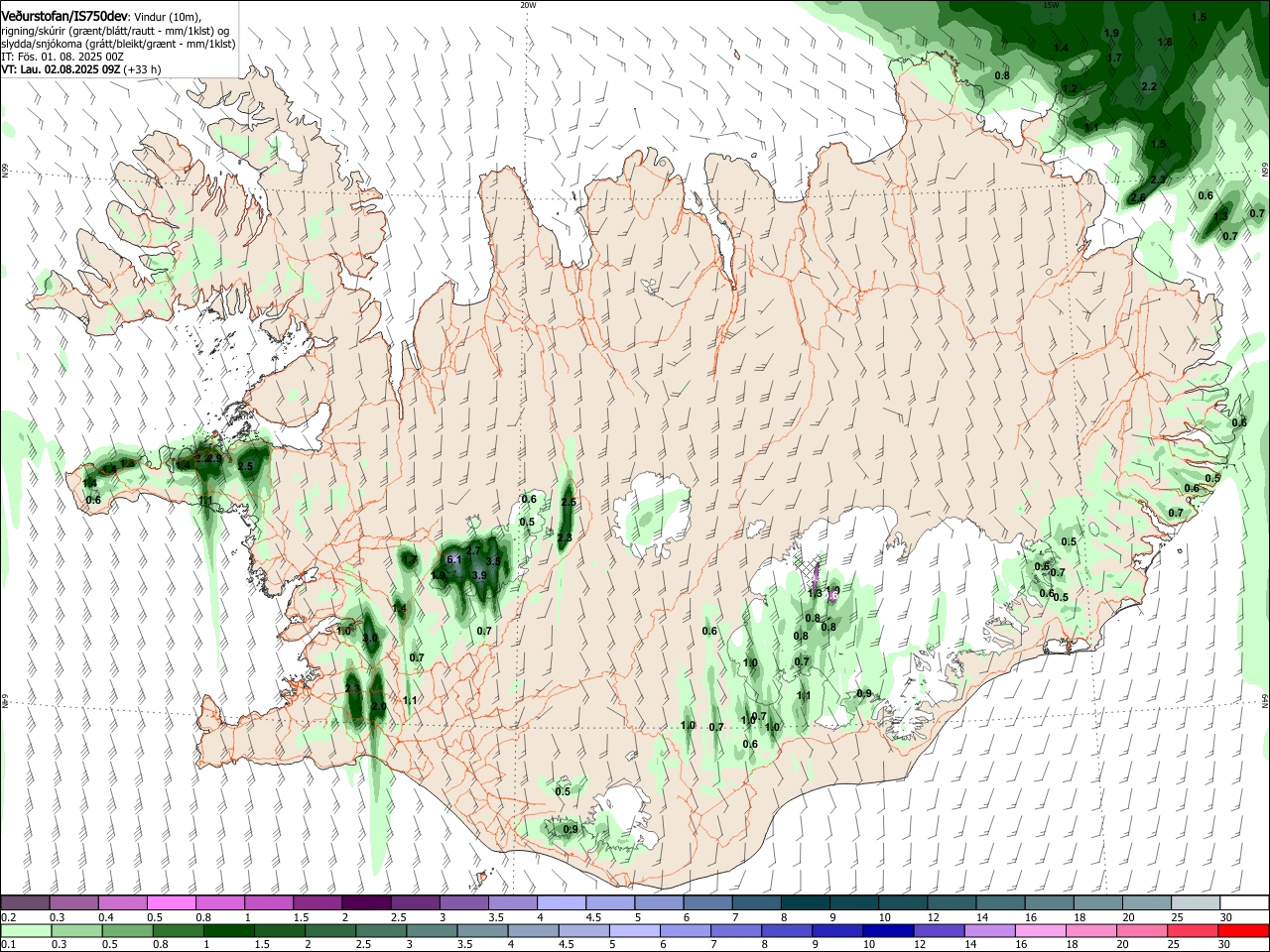Click the valid time "VT: Lau. 02.08.2025 09Z"
Image resolution: width=1270 pixels, height=952 pixels.
61,69
